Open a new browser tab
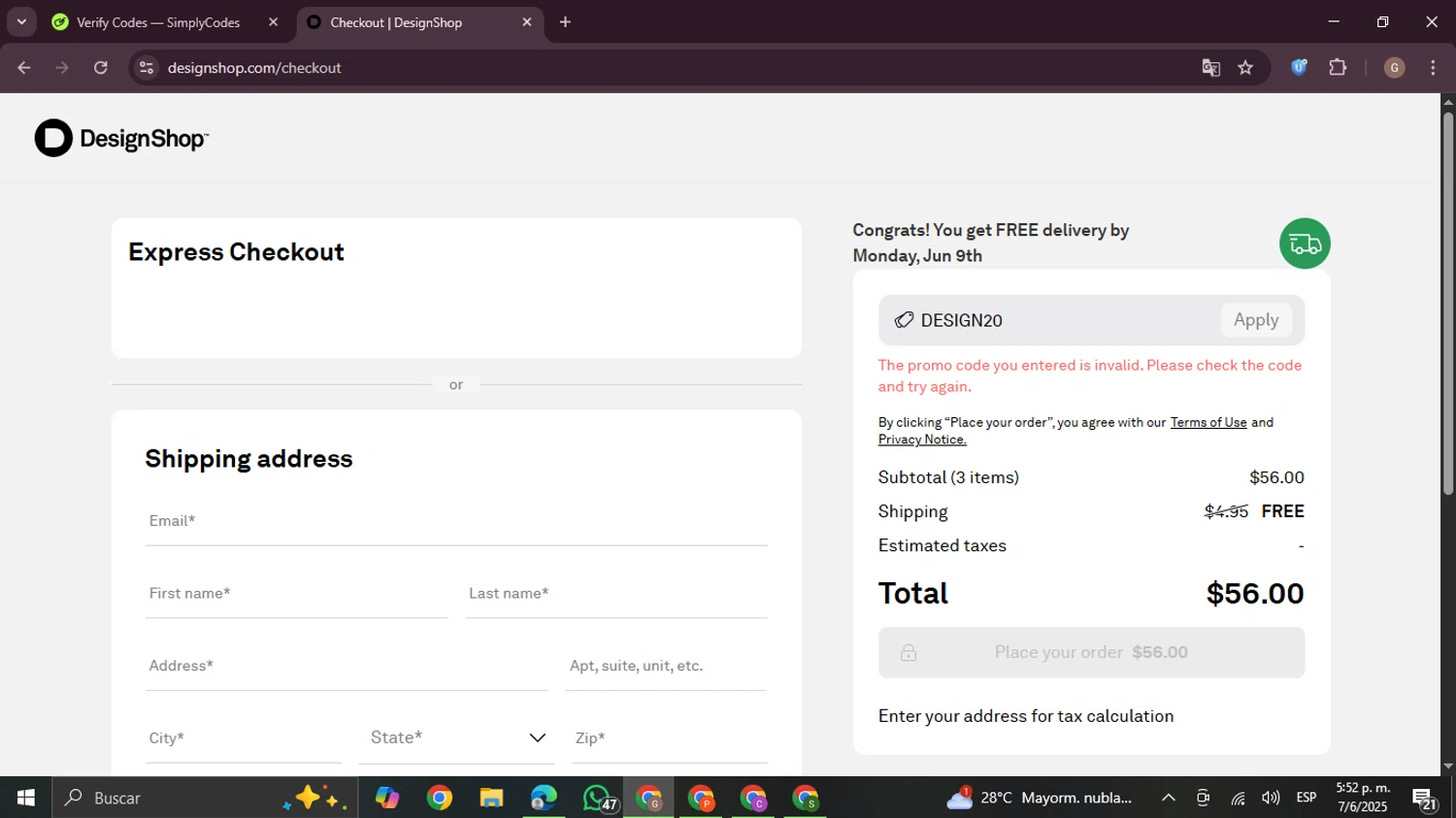Image resolution: width=1456 pixels, height=818 pixels. tap(565, 22)
